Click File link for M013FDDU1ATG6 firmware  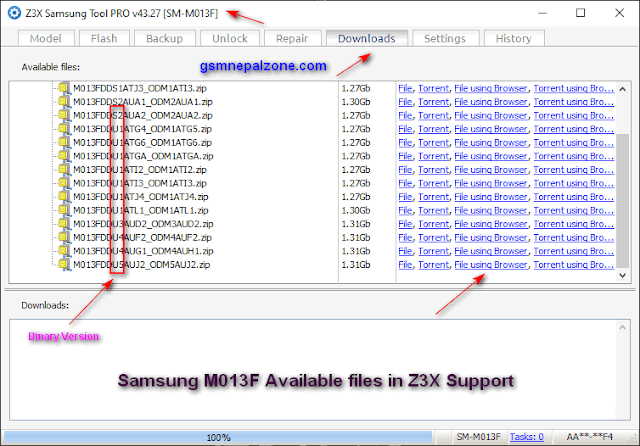click(405, 142)
